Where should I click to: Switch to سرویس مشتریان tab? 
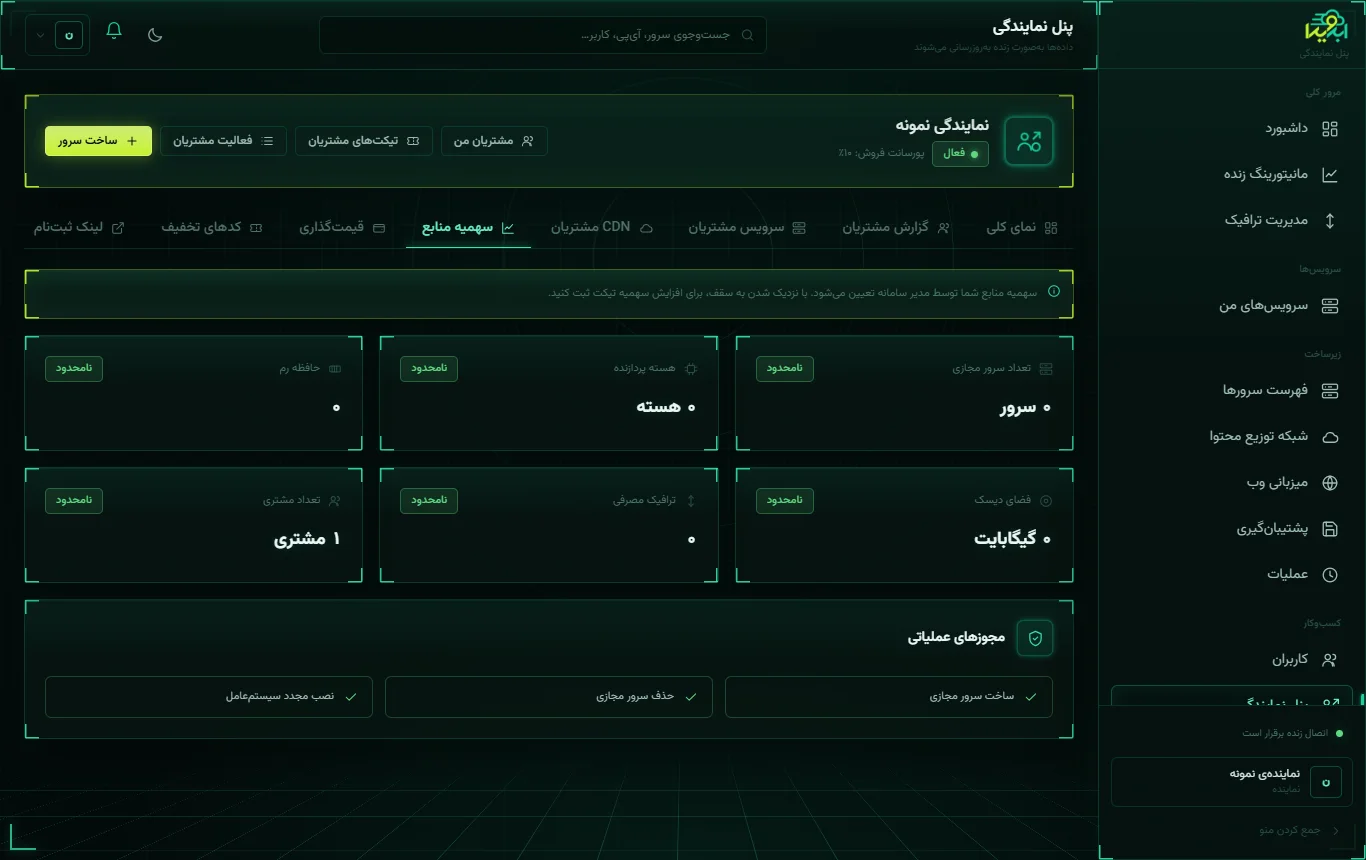point(747,227)
